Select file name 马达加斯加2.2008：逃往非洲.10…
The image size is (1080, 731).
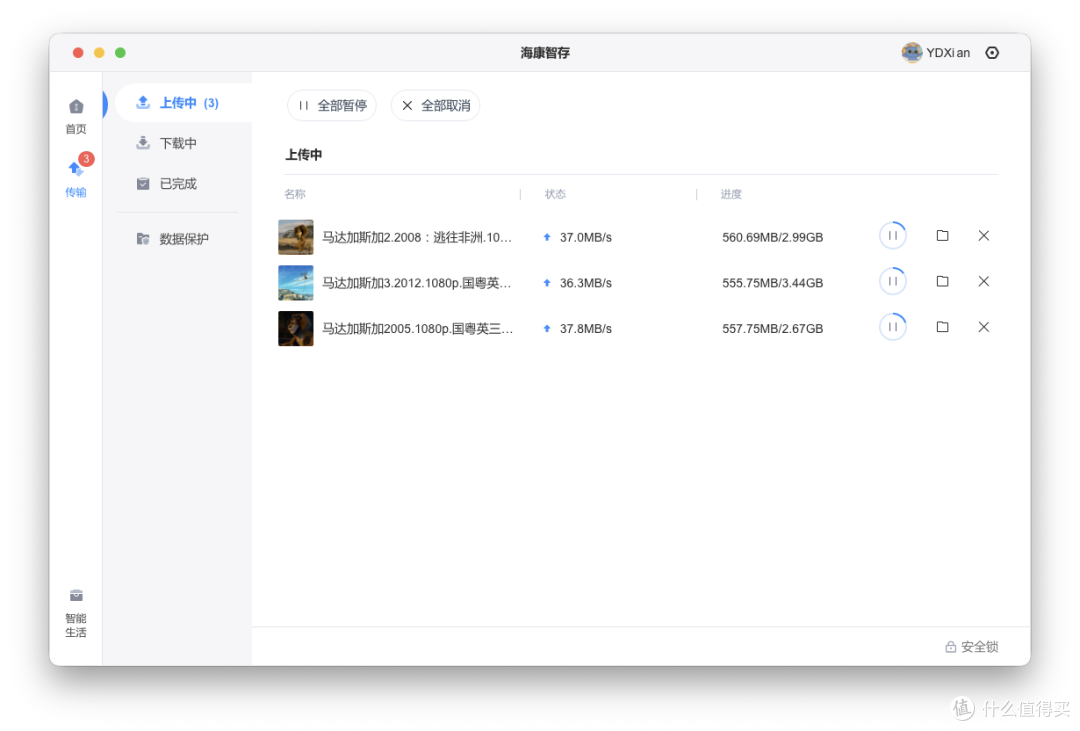[x=417, y=237]
